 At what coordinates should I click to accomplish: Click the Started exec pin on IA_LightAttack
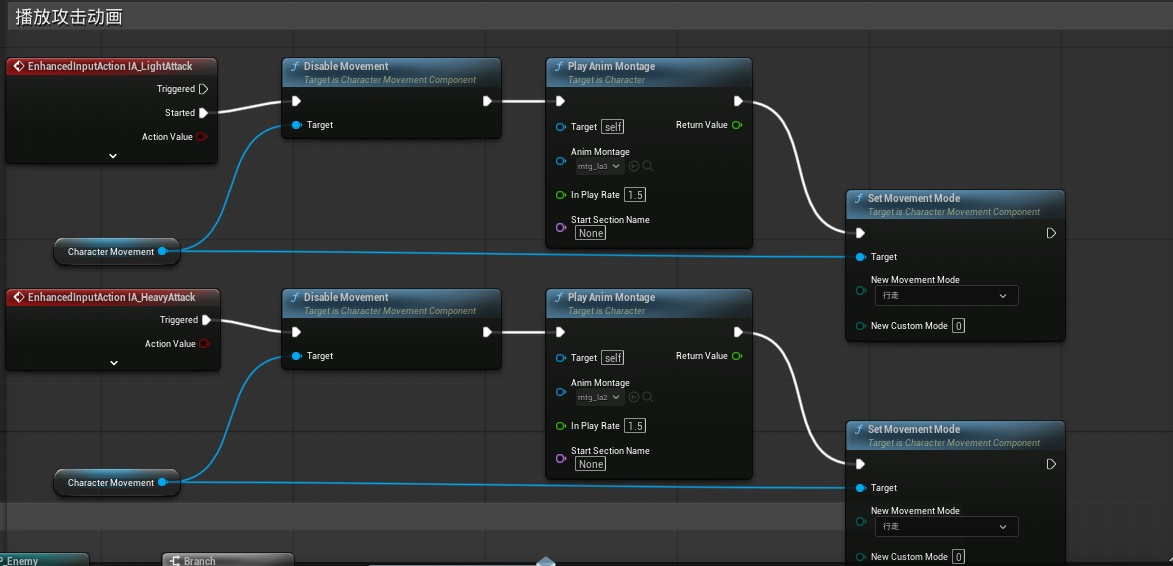204,113
